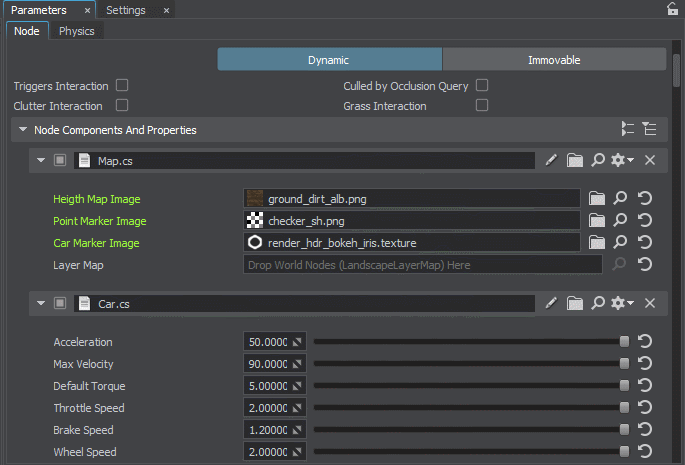The height and width of the screenshot is (465, 685).
Task: Reset the Heigth Map Image value
Action: [x=645, y=199]
